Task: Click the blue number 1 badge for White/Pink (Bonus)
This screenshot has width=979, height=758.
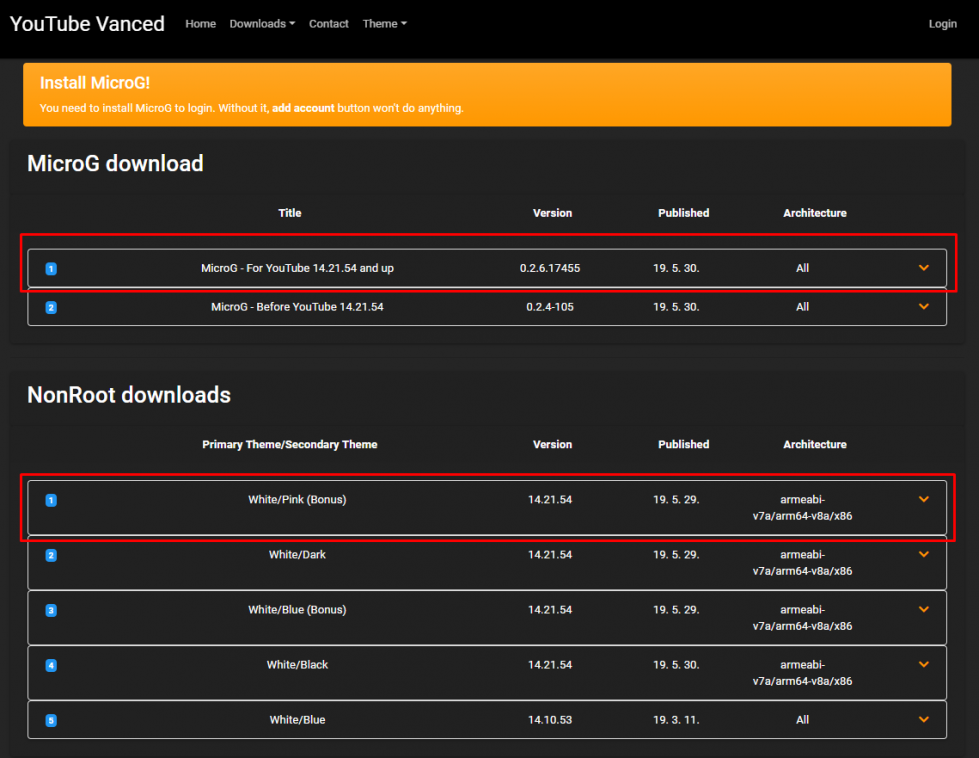Action: (x=51, y=500)
